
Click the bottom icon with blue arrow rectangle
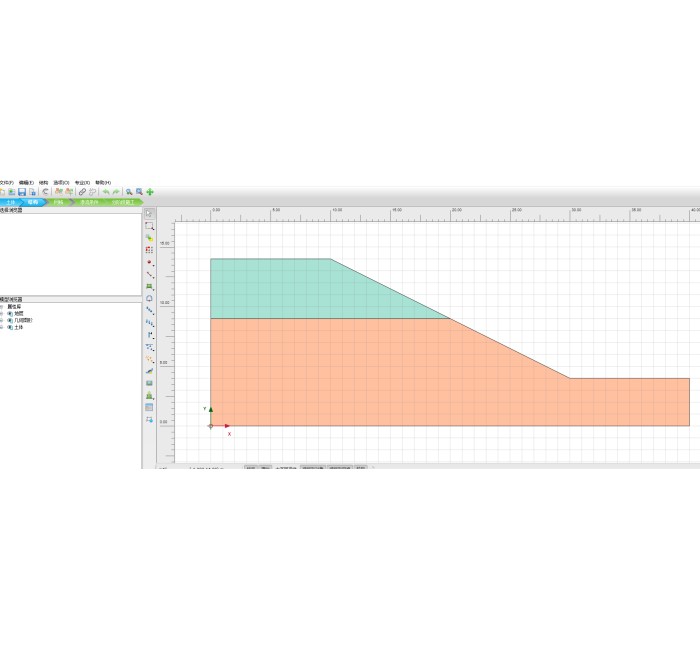click(149, 420)
